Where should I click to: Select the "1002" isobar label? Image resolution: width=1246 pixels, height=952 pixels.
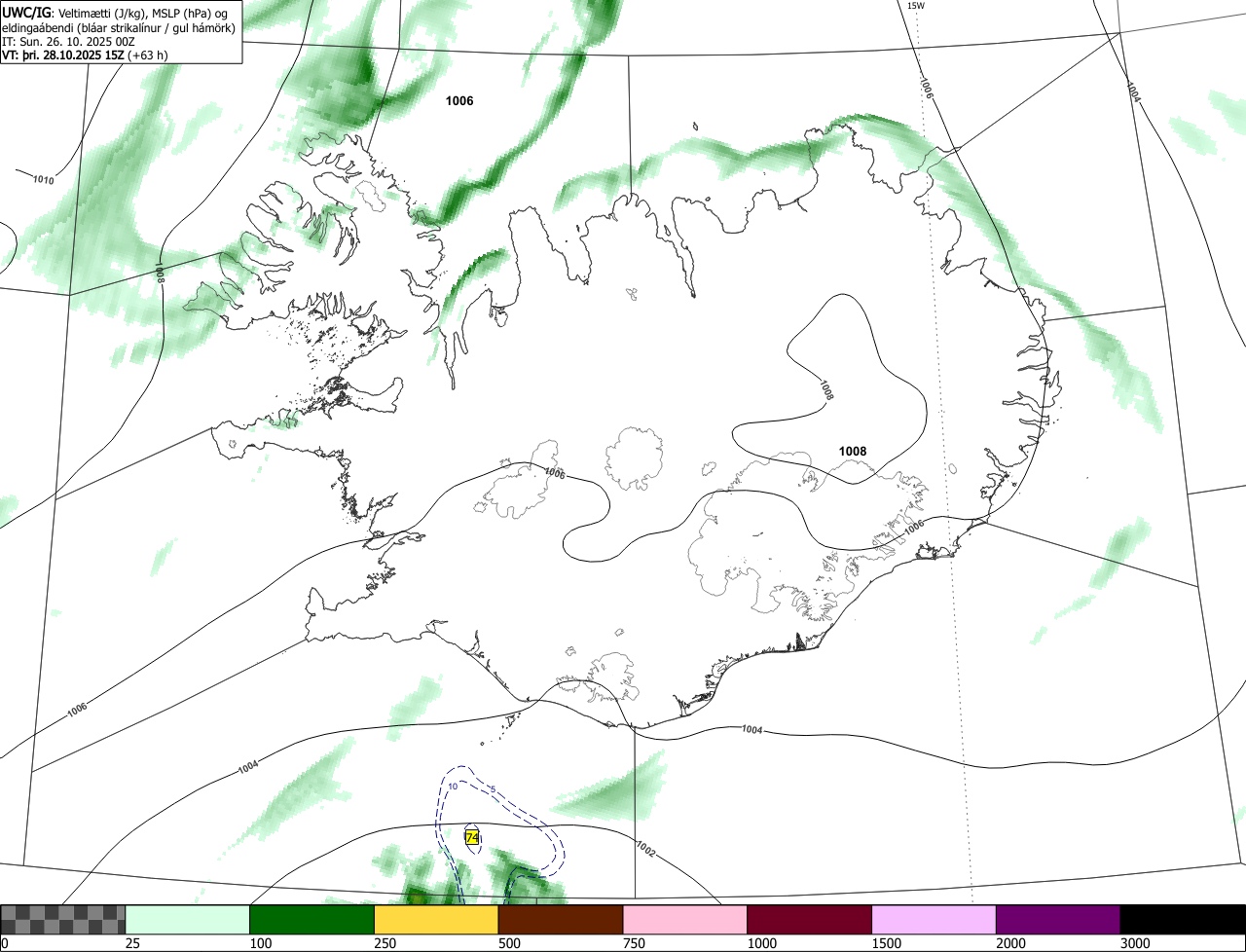(x=644, y=849)
